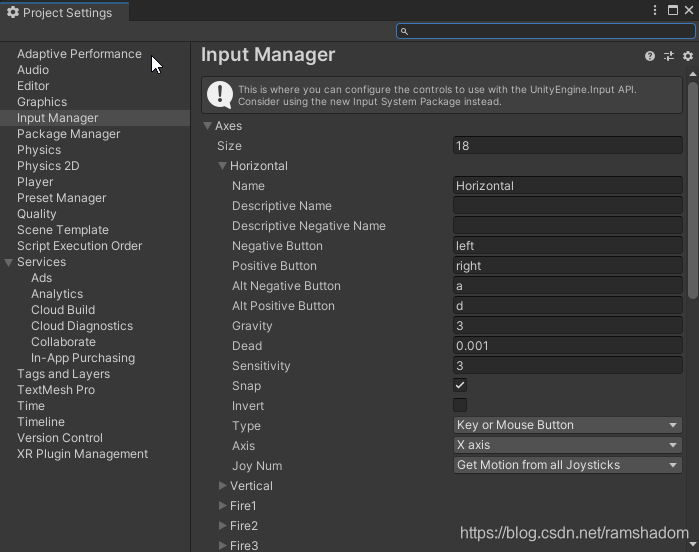The width and height of the screenshot is (699, 552).
Task: Open the Type dropdown
Action: [568, 425]
